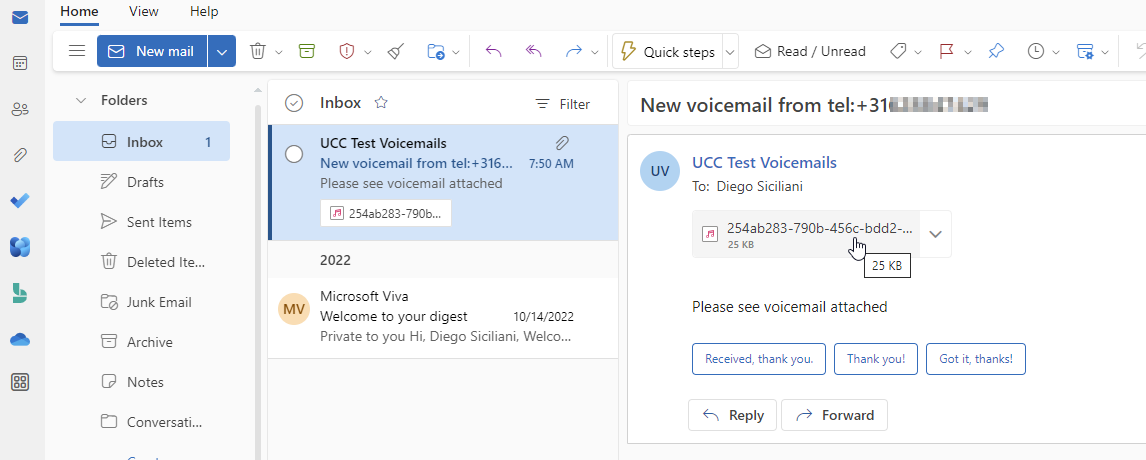Open the To Do checkmark app

click(x=20, y=201)
